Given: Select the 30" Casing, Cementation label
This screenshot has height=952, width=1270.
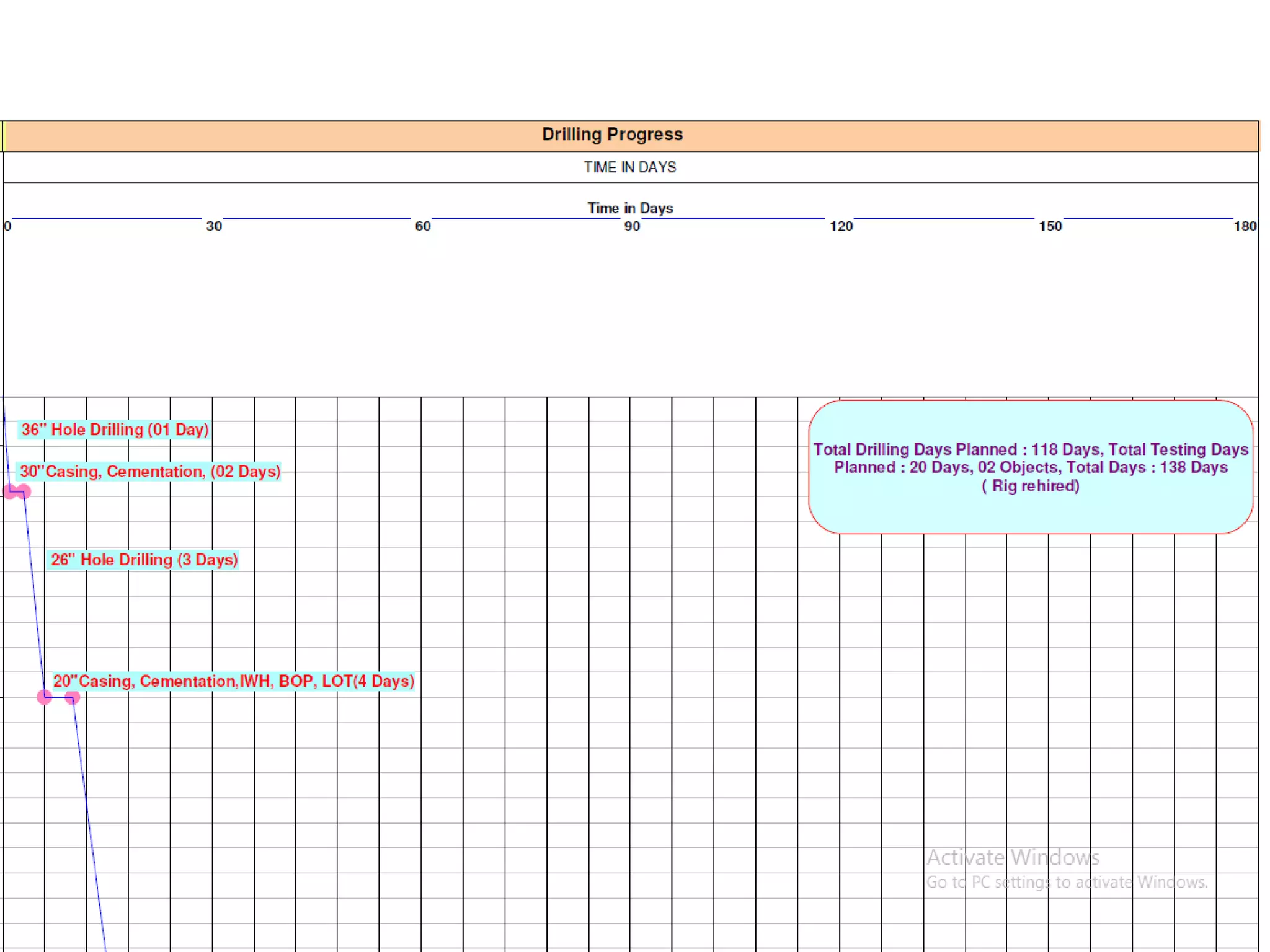Looking at the screenshot, I should (x=149, y=472).
